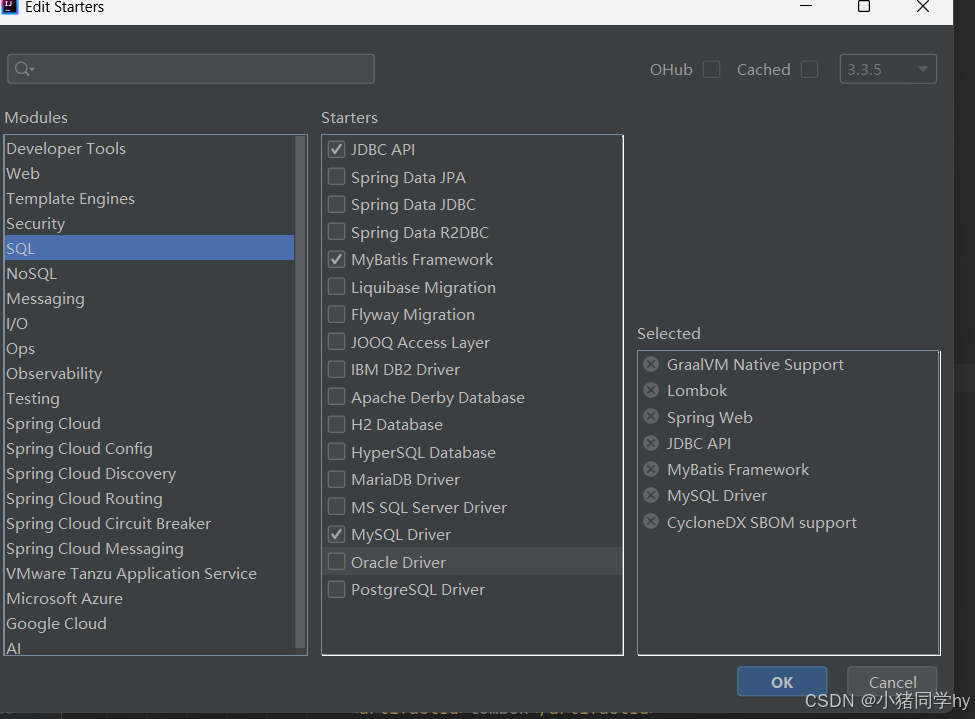Click the IntelliJ icon in title bar
Viewport: 975px width, 719px height.
click(x=10, y=7)
